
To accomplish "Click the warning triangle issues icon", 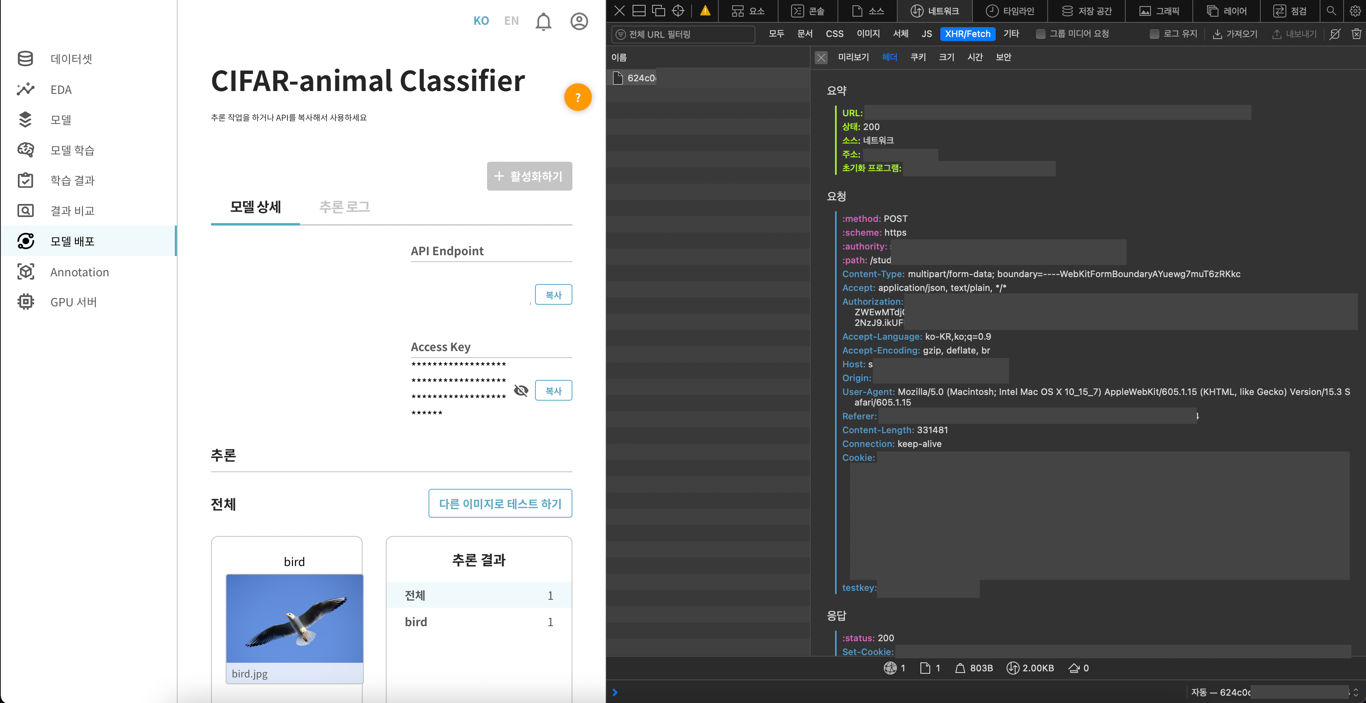I will [706, 10].
